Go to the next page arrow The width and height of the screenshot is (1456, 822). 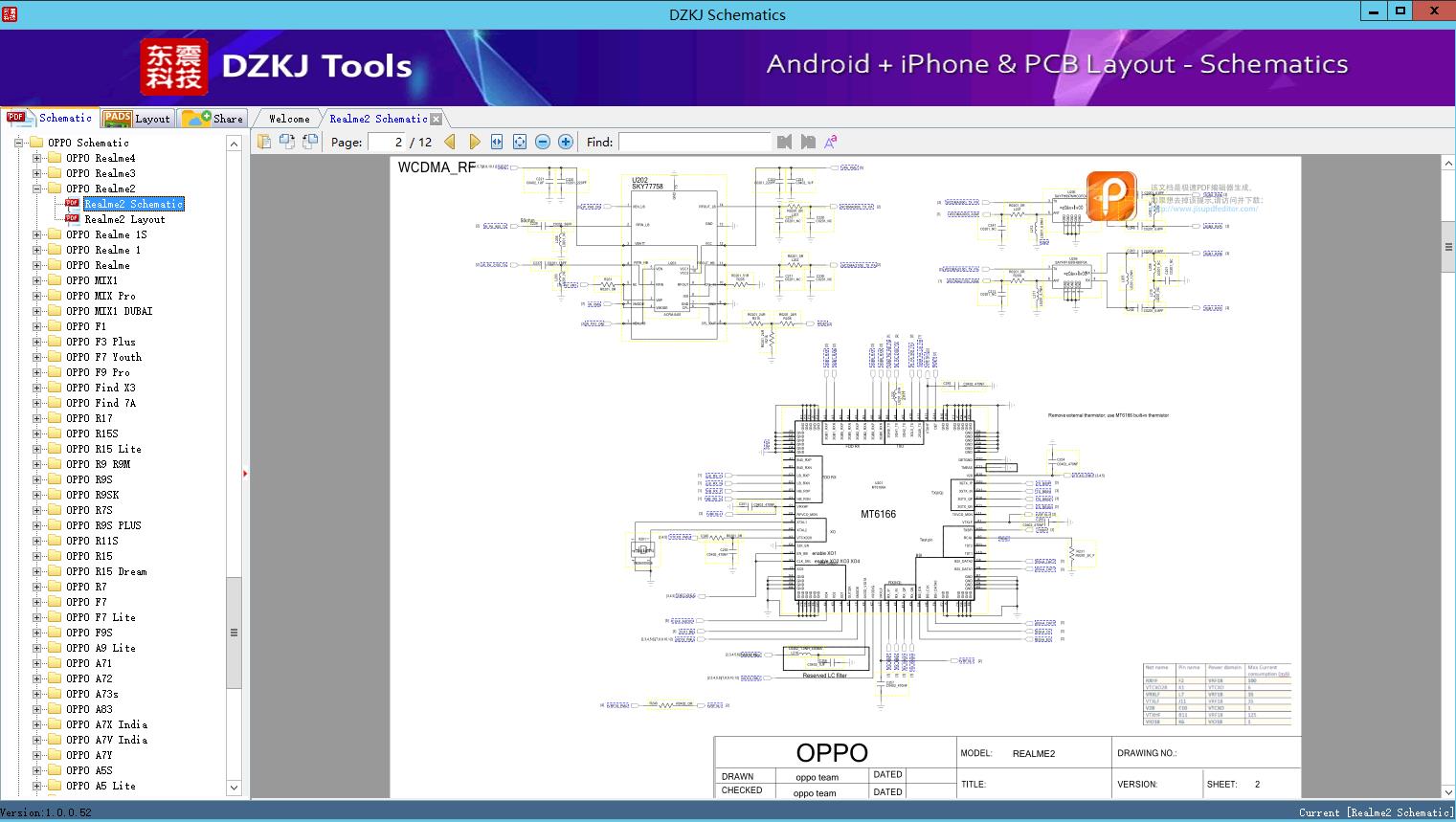[475, 142]
